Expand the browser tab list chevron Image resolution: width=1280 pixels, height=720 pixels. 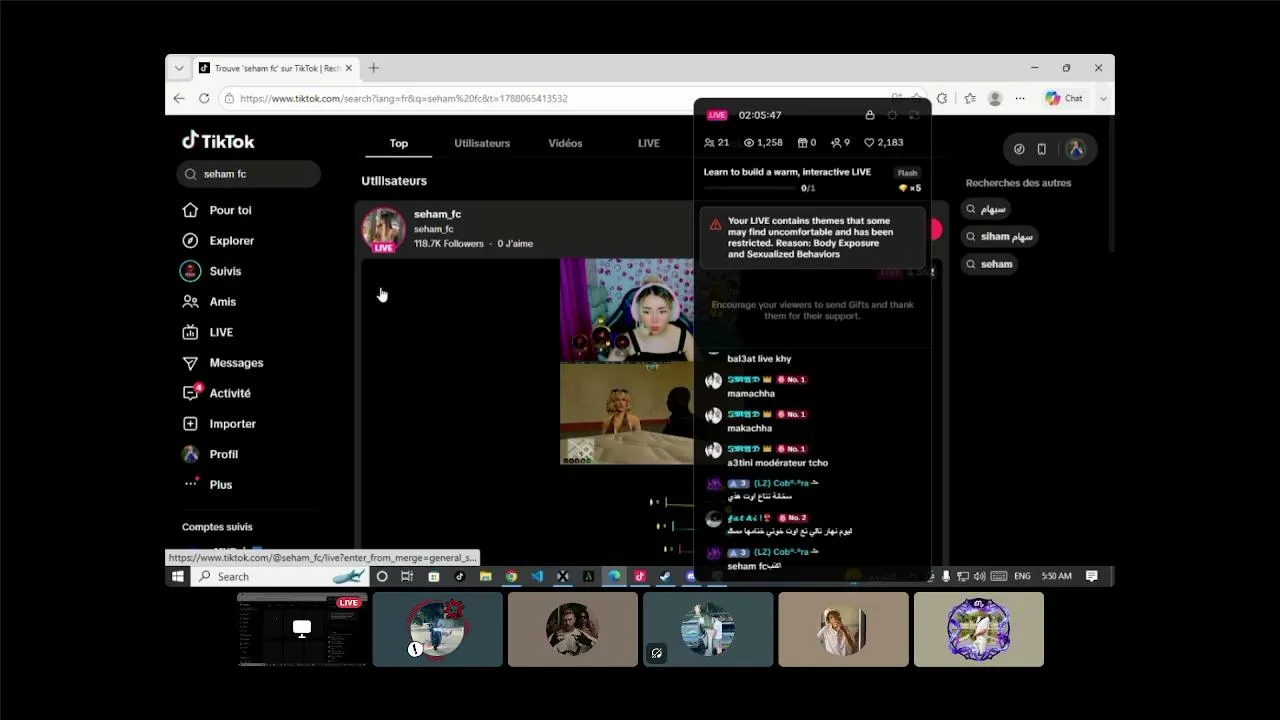click(x=179, y=68)
